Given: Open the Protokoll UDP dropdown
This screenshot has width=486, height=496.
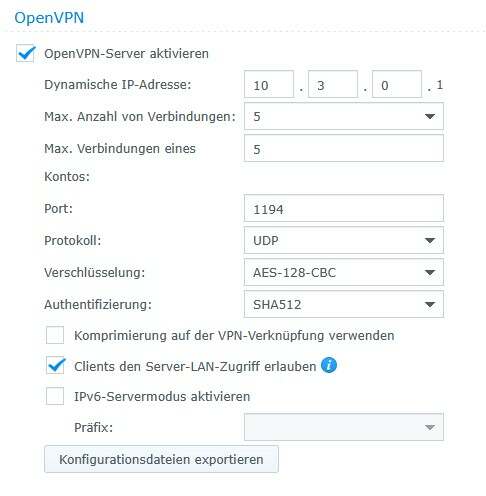Looking at the screenshot, I should pyautogui.click(x=344, y=240).
